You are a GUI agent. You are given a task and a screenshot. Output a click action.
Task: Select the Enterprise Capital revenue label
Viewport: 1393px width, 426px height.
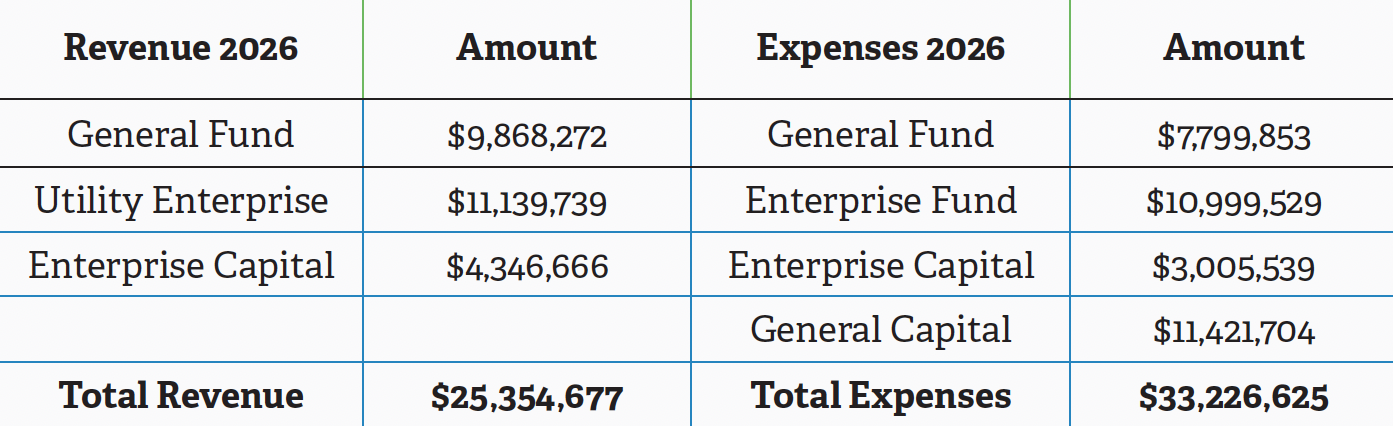[181, 266]
